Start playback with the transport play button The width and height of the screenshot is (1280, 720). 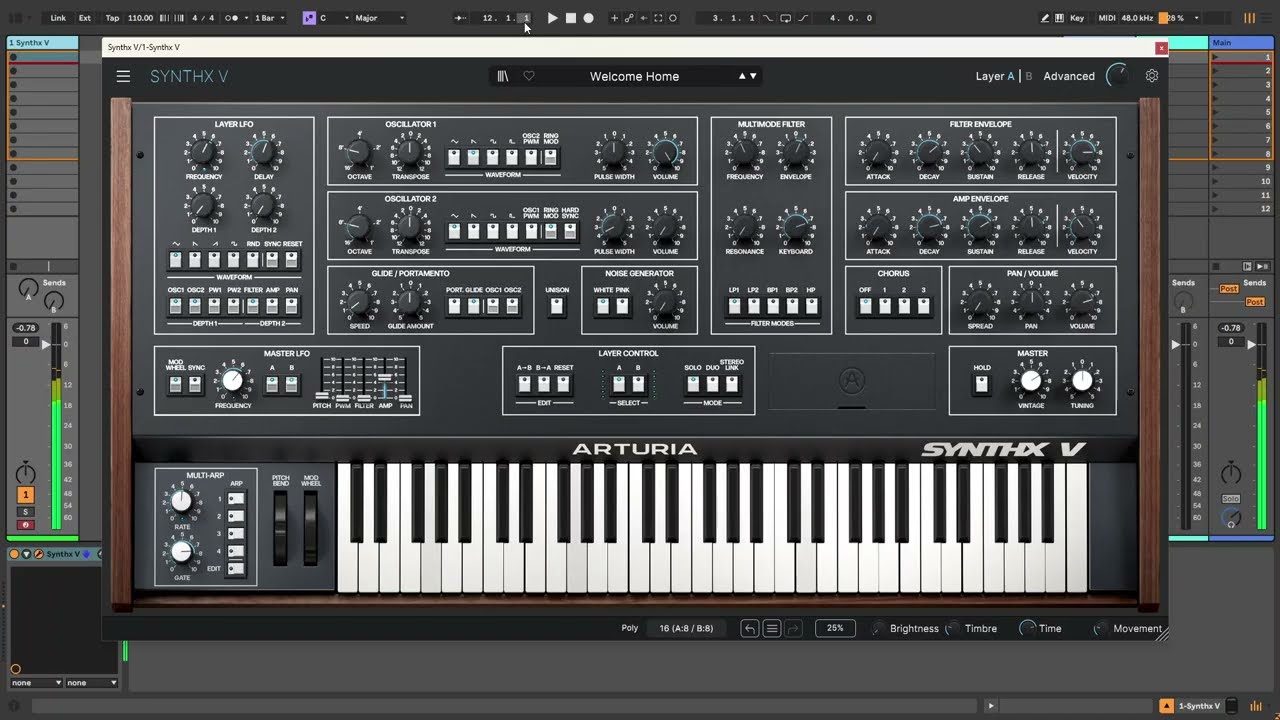(x=552, y=18)
